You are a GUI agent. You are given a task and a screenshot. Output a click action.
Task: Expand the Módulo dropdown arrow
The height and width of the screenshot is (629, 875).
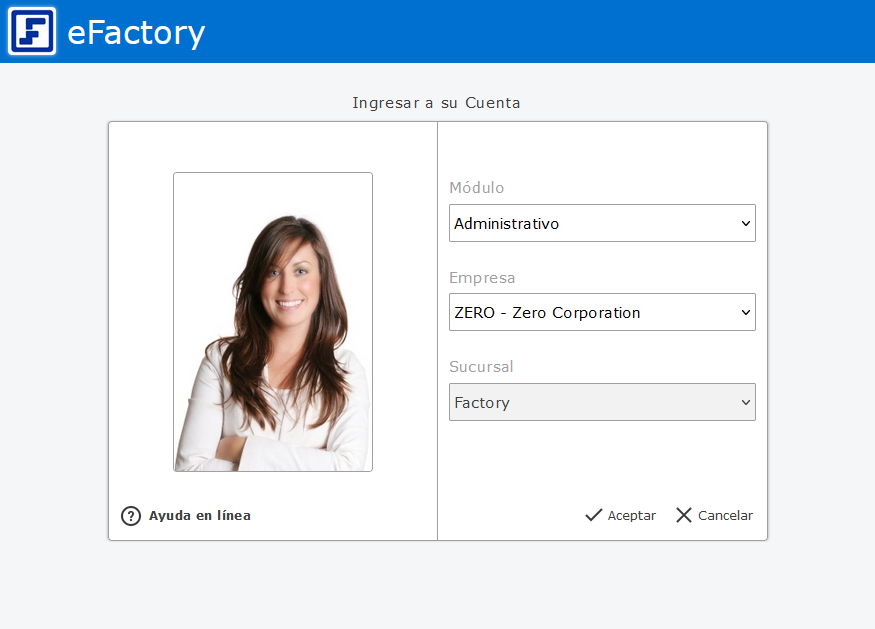[745, 223]
